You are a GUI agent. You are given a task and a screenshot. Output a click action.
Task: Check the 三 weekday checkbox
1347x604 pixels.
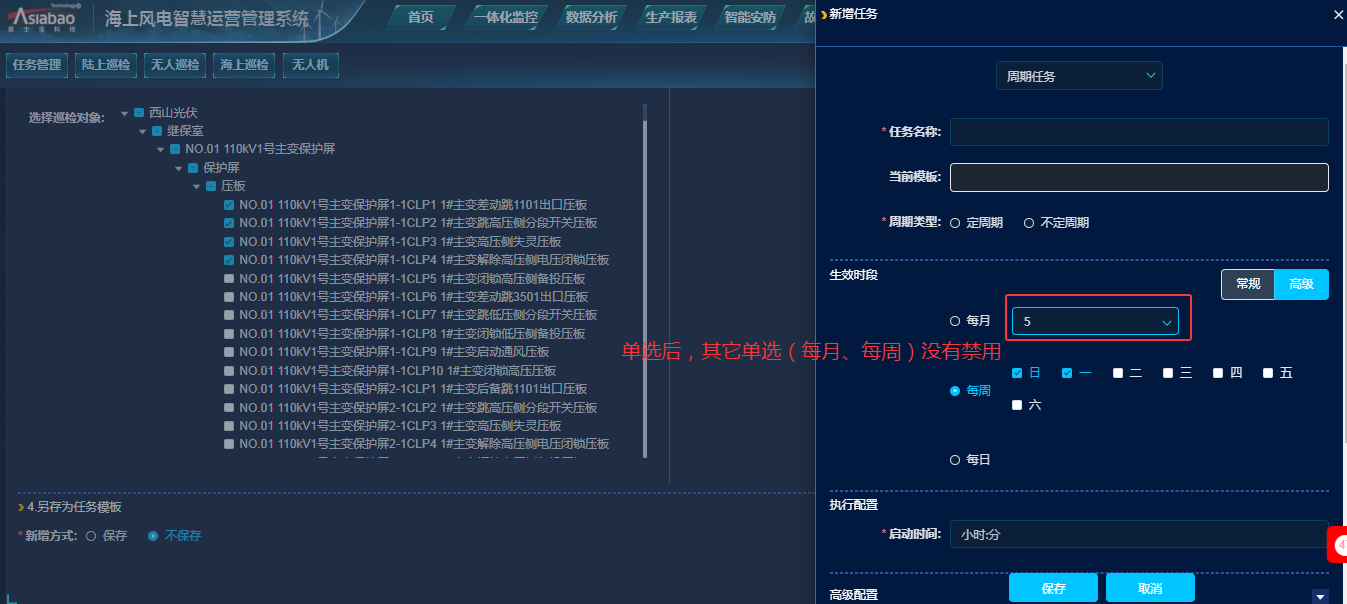pyautogui.click(x=1168, y=373)
